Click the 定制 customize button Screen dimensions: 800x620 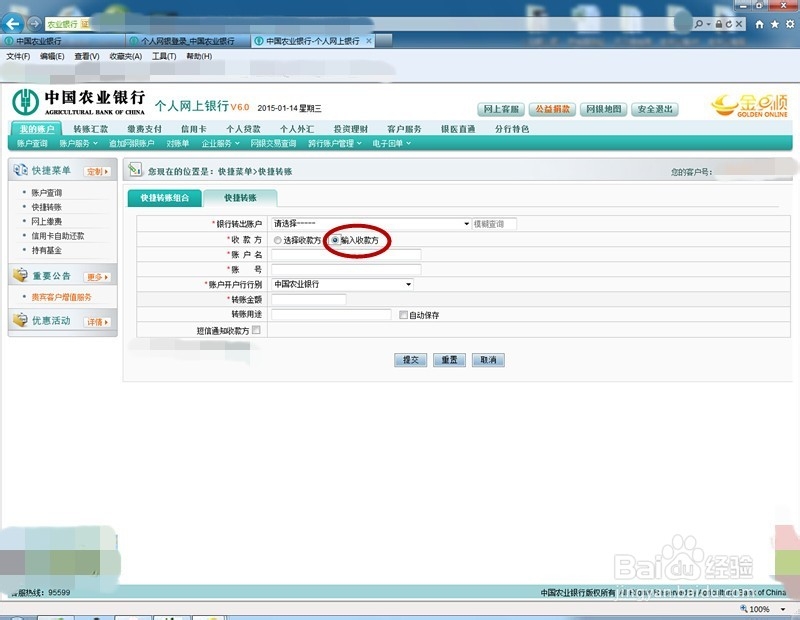(x=97, y=171)
